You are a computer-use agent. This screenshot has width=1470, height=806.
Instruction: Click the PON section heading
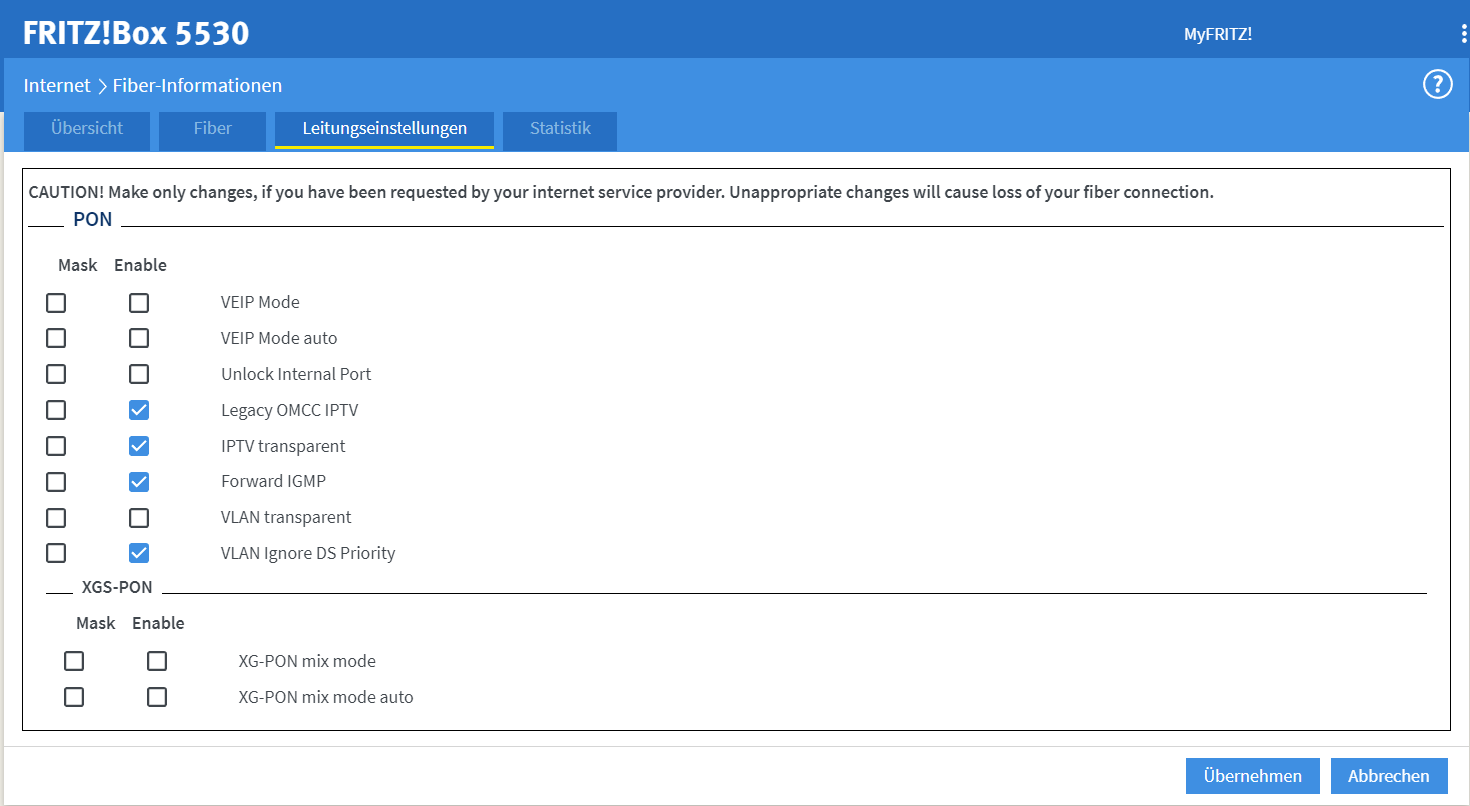click(x=93, y=220)
